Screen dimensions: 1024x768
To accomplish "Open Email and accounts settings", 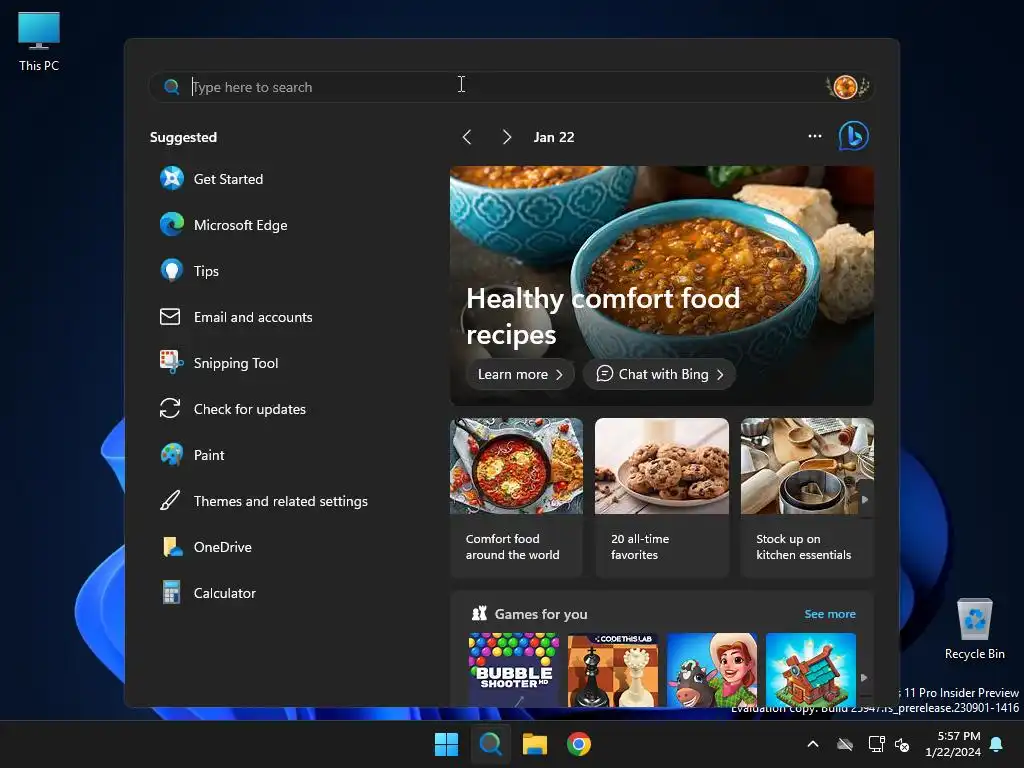I will (x=236, y=317).
